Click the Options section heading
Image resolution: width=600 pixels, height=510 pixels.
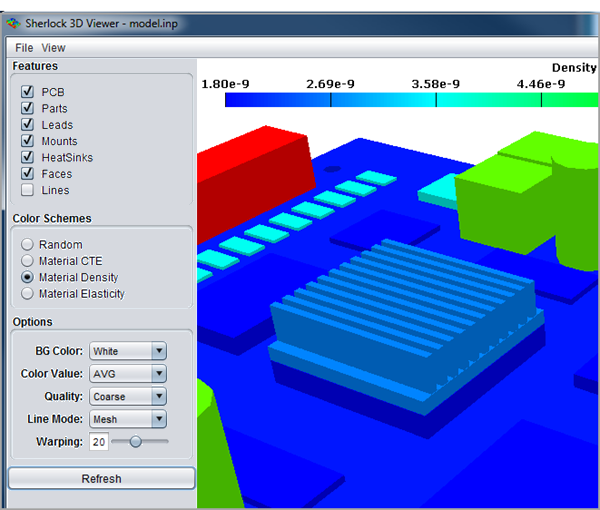(x=33, y=322)
